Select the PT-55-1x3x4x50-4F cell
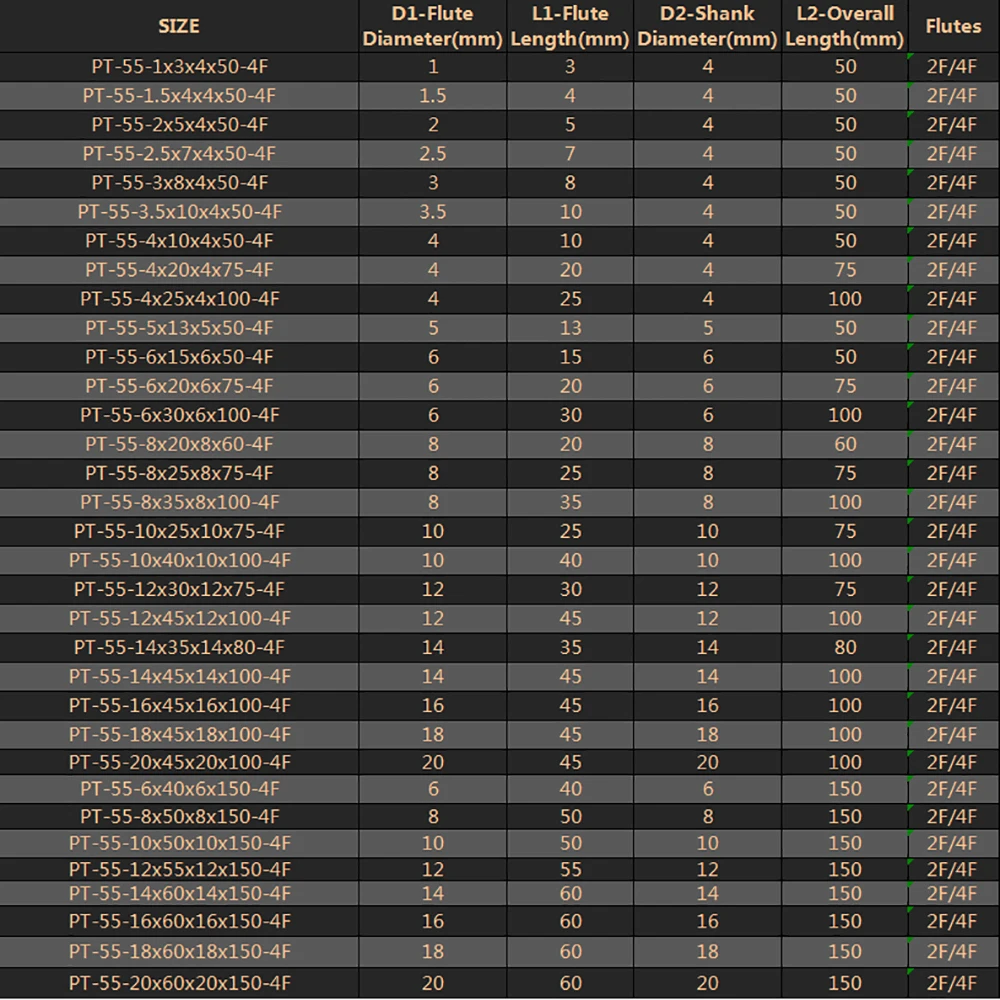Viewport: 1000px width, 1000px height. point(179,67)
